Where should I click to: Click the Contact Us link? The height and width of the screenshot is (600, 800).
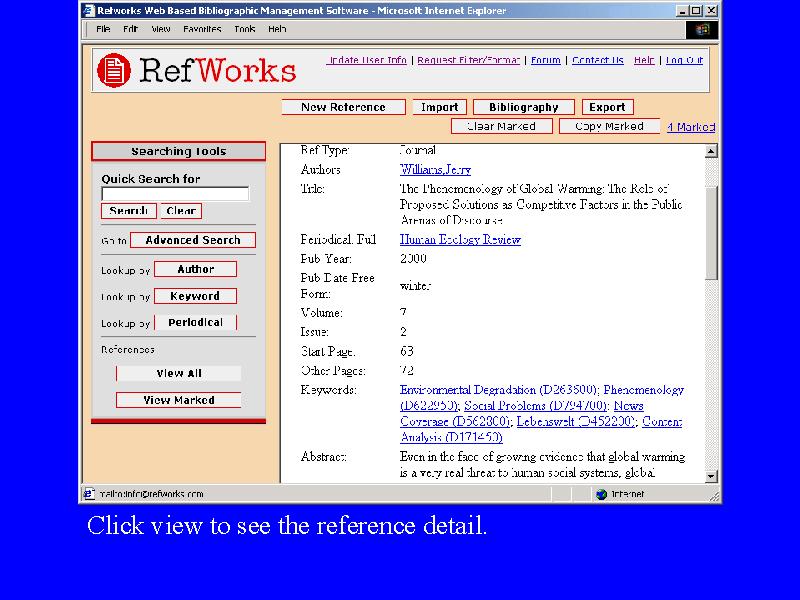(x=597, y=60)
